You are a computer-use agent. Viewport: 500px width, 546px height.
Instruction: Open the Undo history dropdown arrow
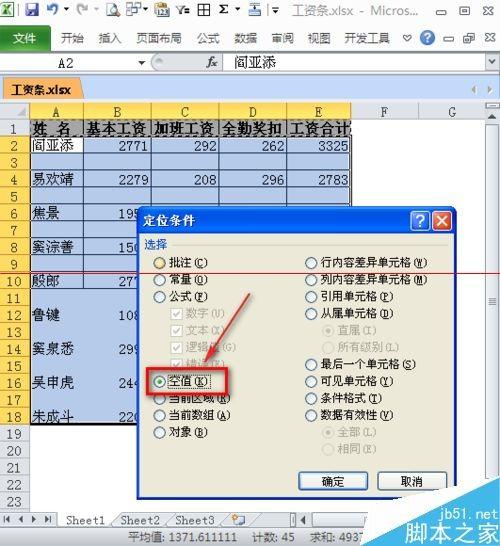pos(66,9)
